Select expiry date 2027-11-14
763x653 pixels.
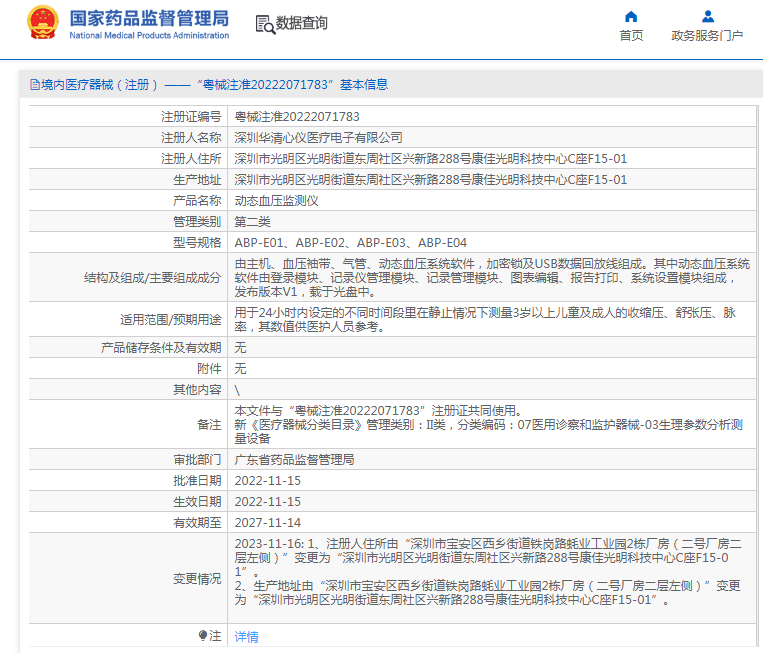(268, 522)
